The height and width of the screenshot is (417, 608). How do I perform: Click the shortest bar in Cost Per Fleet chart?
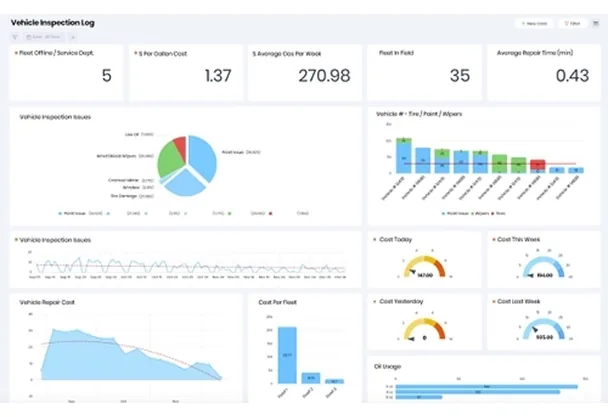tap(334, 381)
